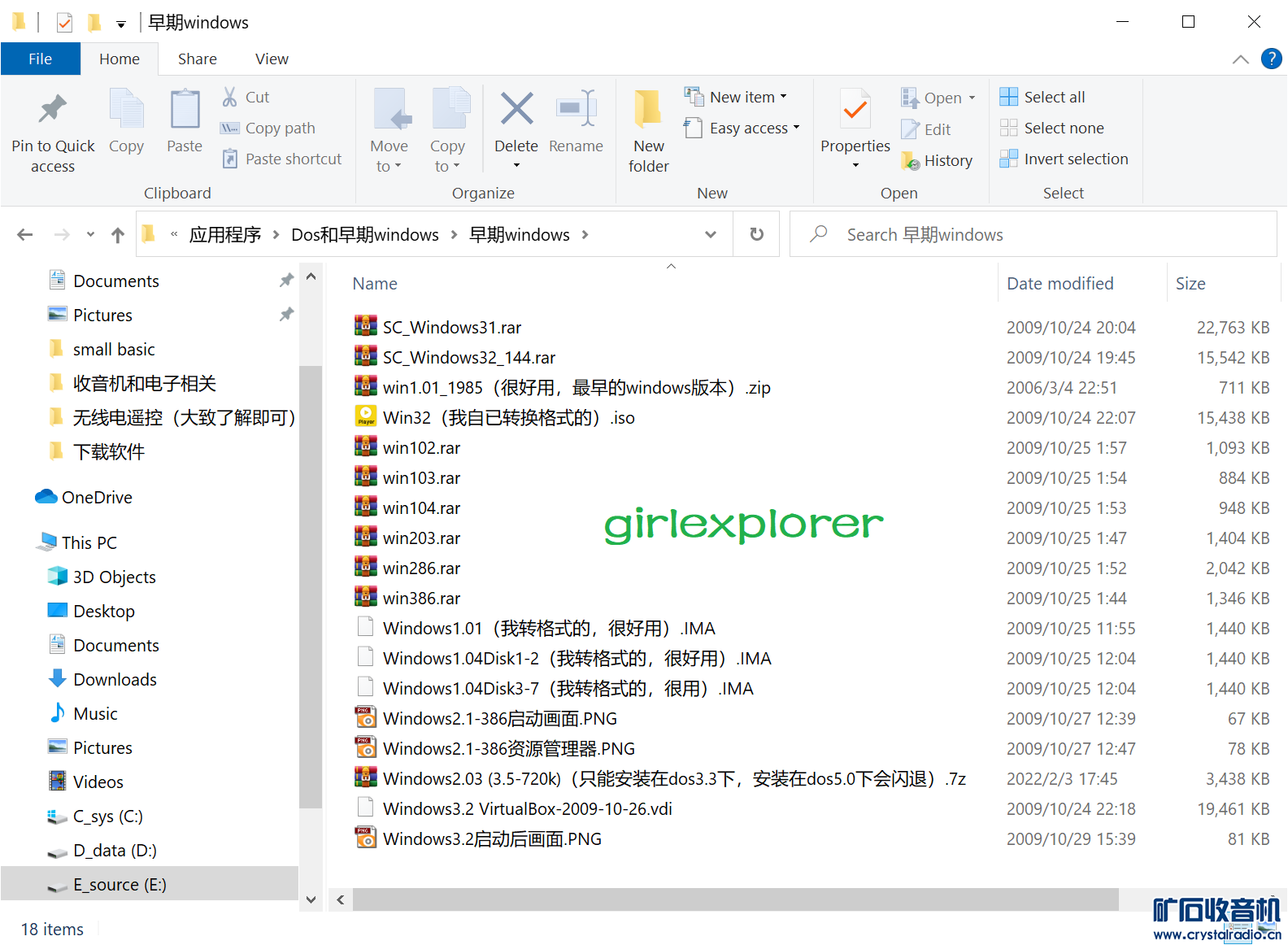Go up one folder level
This screenshot has width=1288, height=945.
118,235
